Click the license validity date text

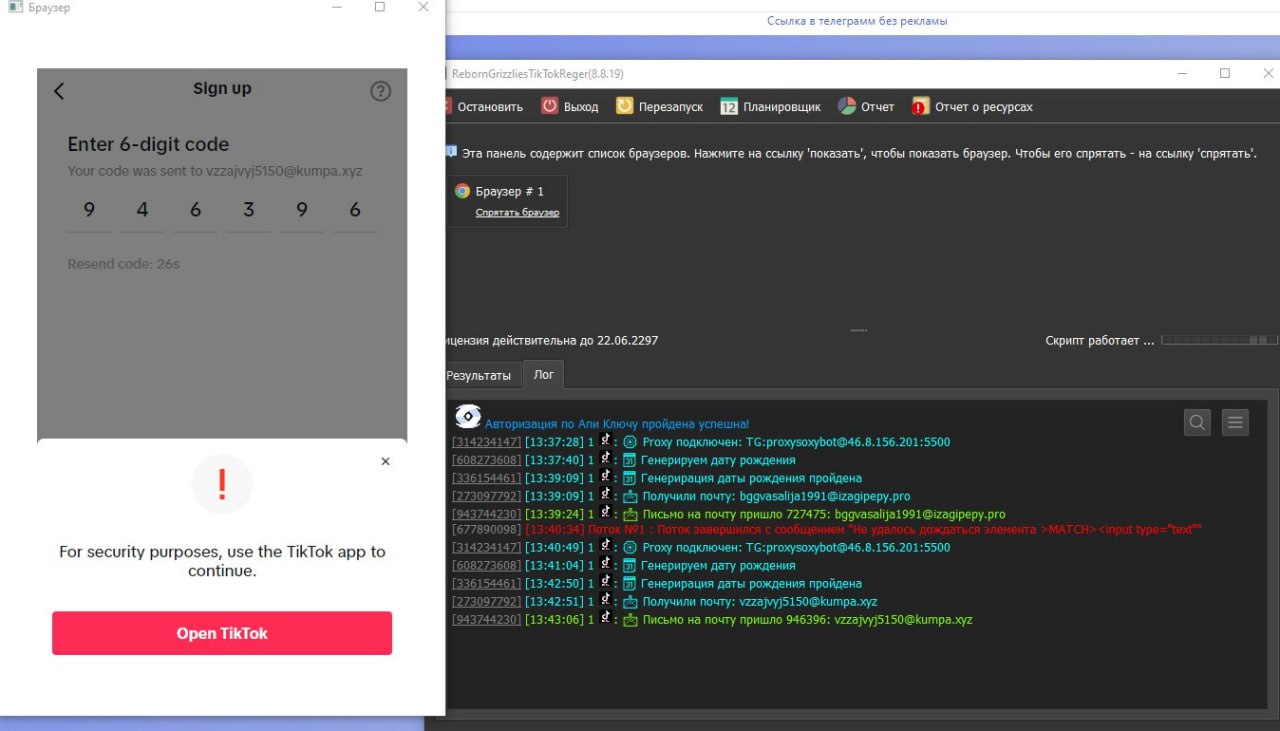tap(552, 341)
